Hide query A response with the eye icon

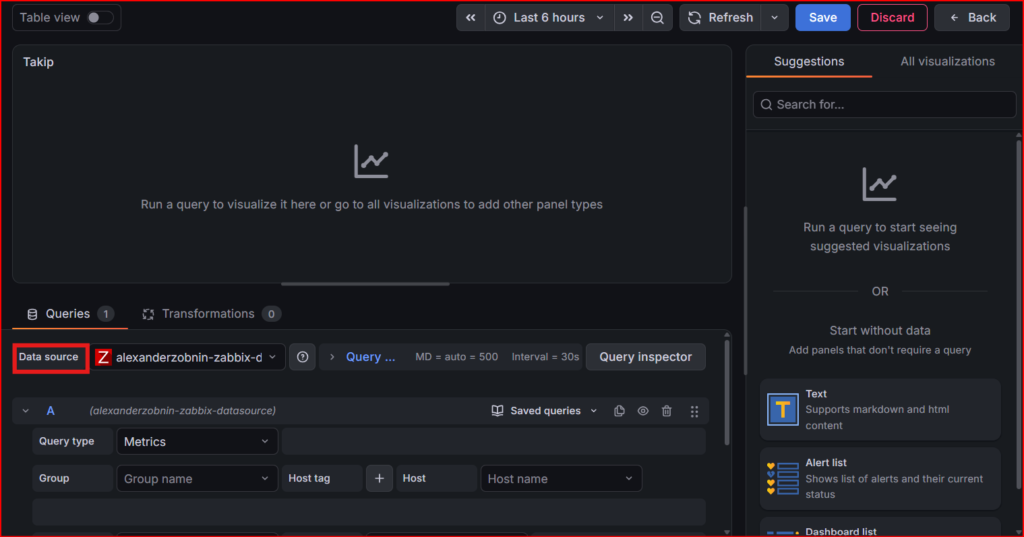643,411
